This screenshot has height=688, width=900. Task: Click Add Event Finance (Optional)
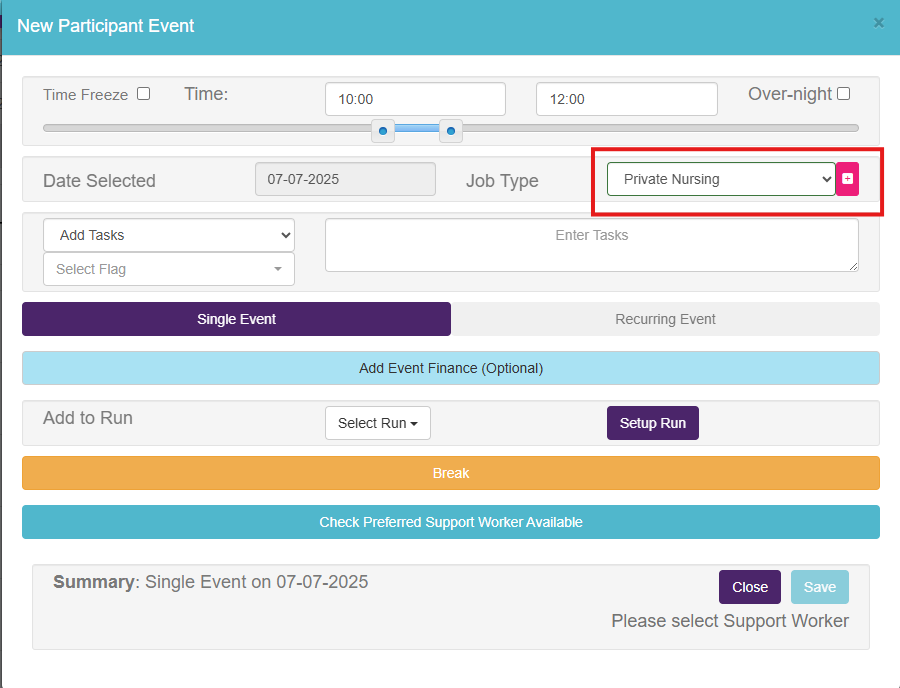coord(451,368)
